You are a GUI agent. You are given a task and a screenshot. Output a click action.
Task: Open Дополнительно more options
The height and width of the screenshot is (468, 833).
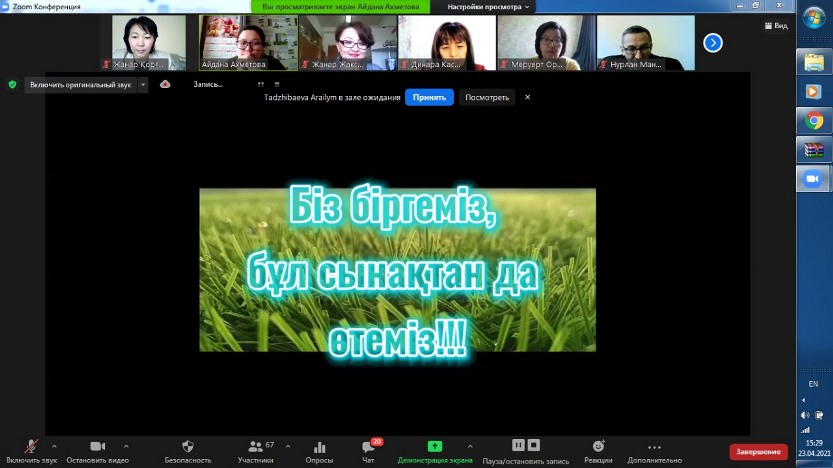(654, 452)
